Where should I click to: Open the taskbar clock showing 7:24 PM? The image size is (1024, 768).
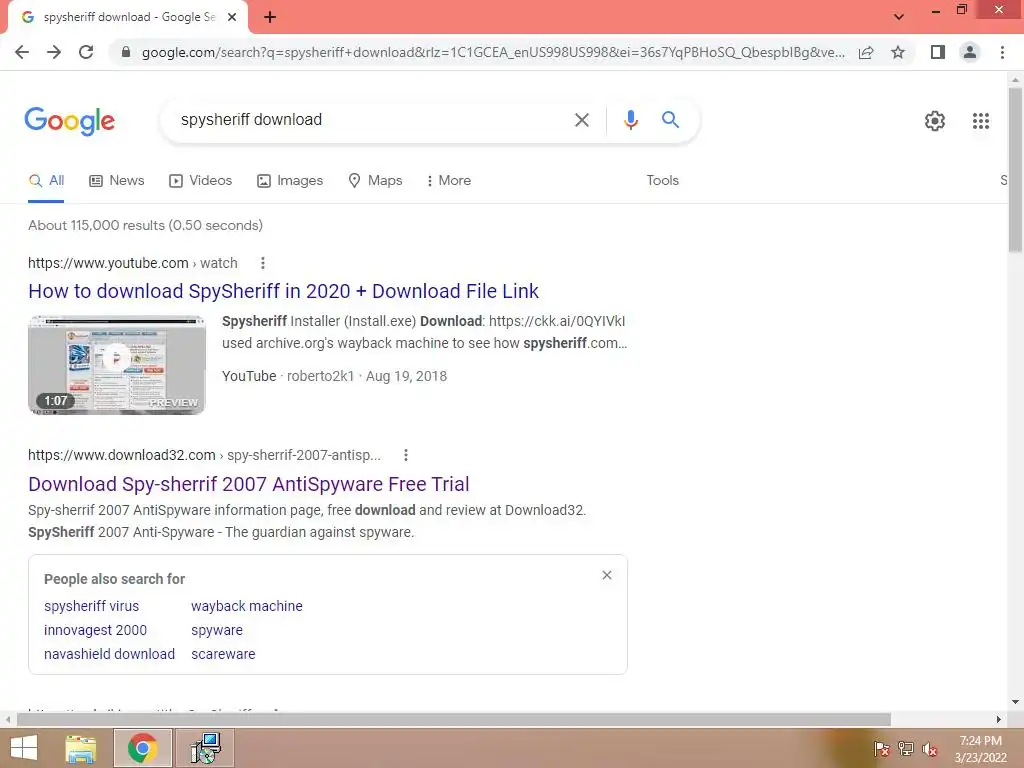coord(980,749)
